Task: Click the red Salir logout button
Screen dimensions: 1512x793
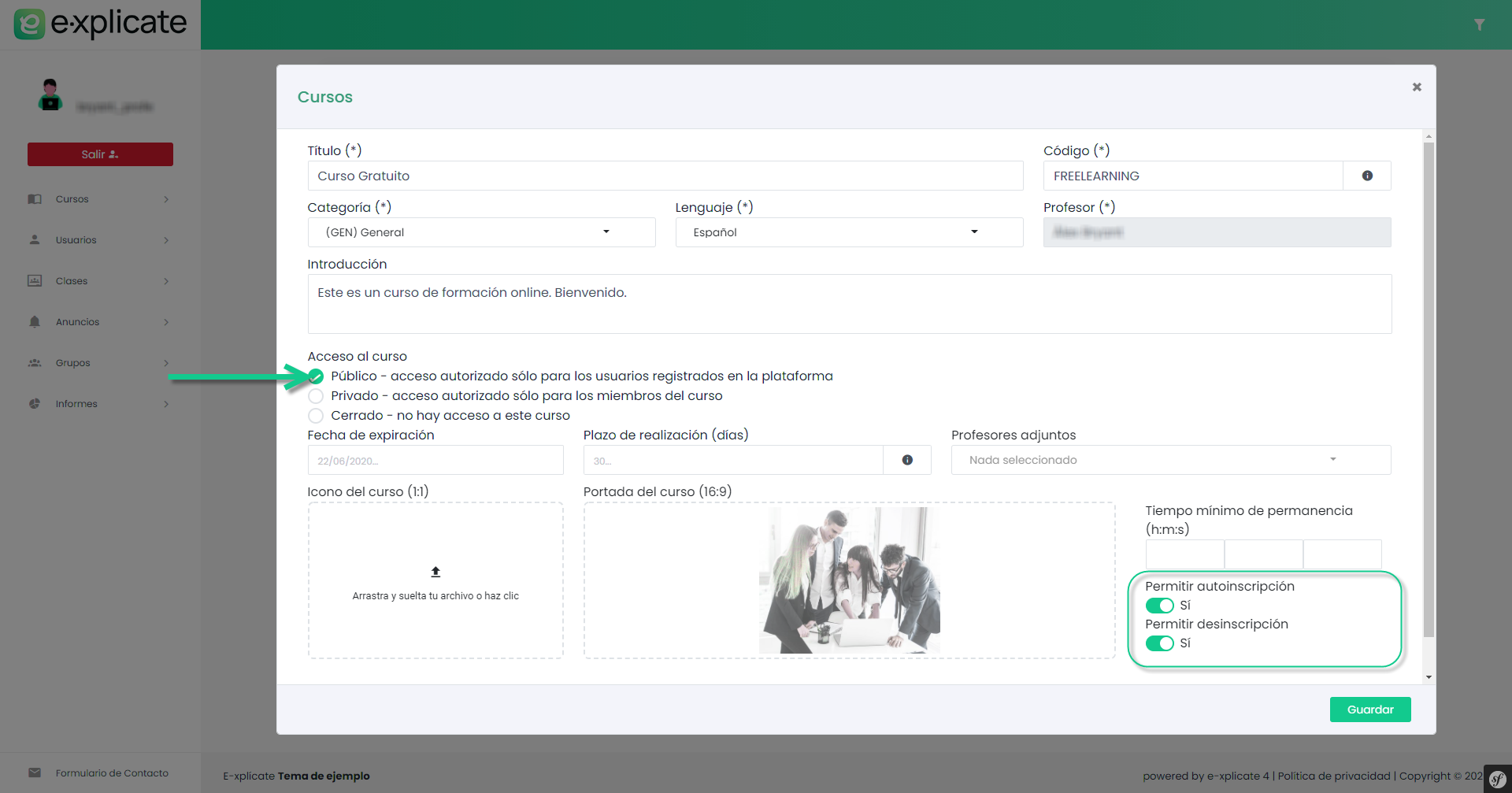Action: pos(100,154)
